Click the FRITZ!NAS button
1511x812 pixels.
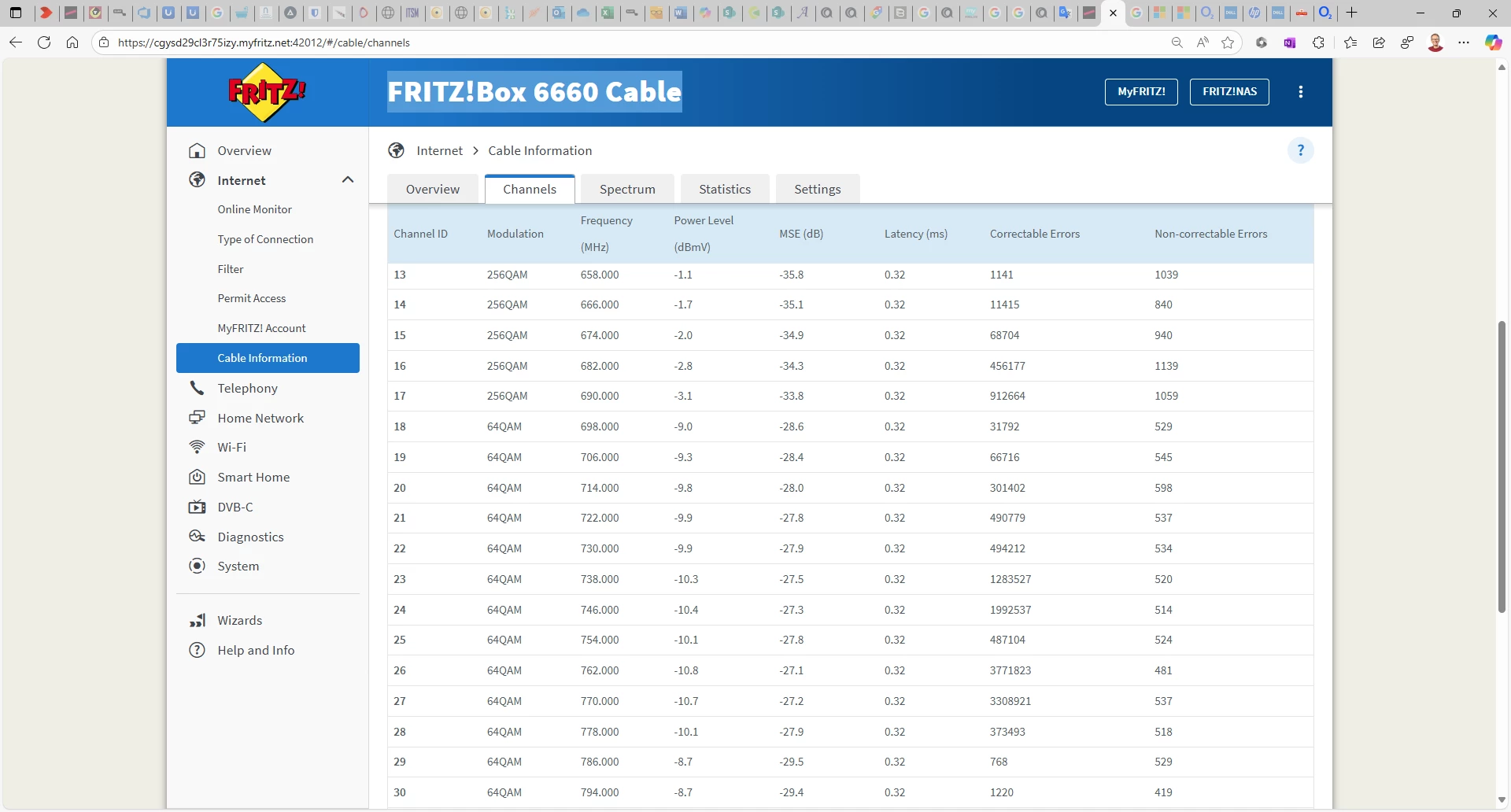1229,92
